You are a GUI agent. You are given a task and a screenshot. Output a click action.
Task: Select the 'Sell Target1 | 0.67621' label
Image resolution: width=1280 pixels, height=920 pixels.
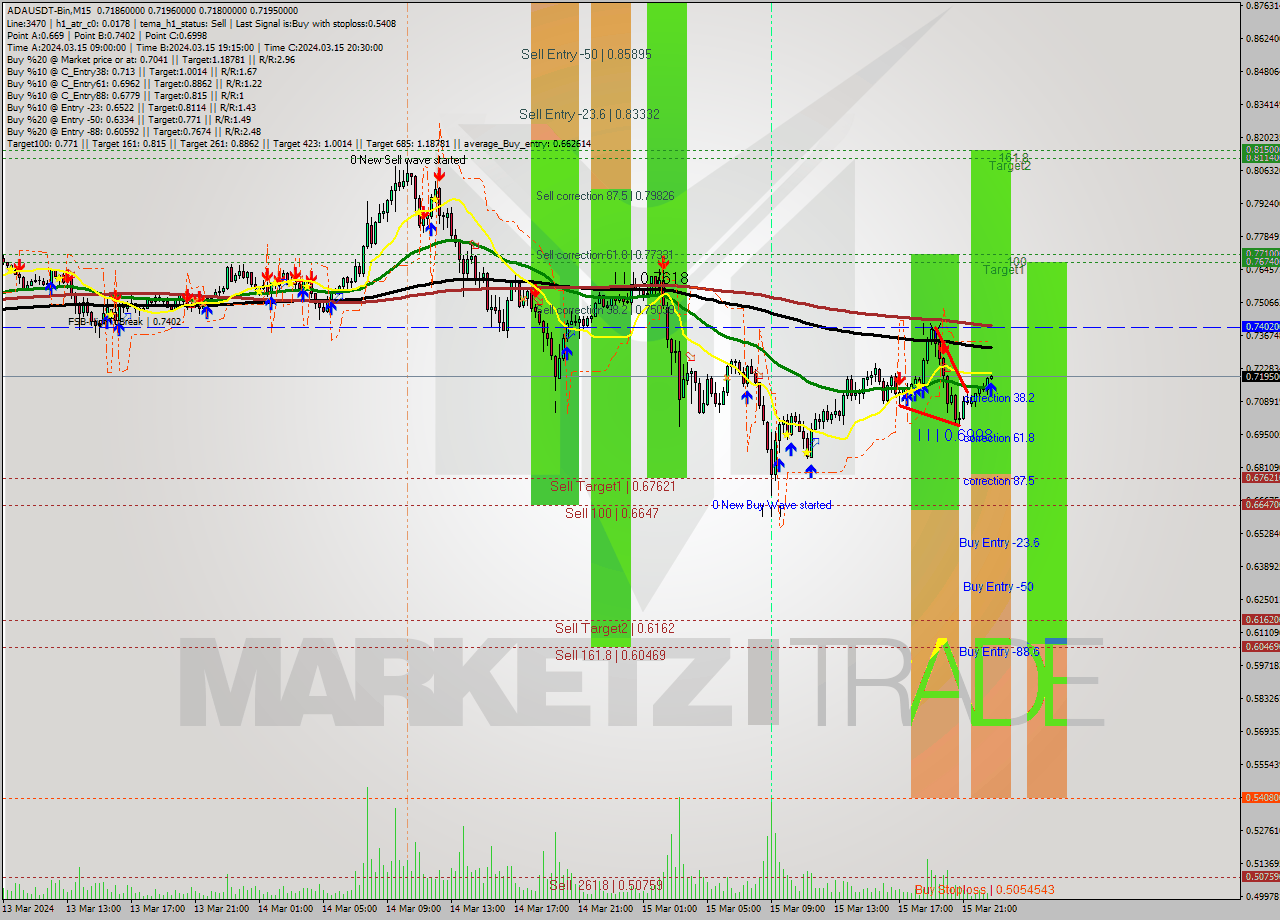613,486
